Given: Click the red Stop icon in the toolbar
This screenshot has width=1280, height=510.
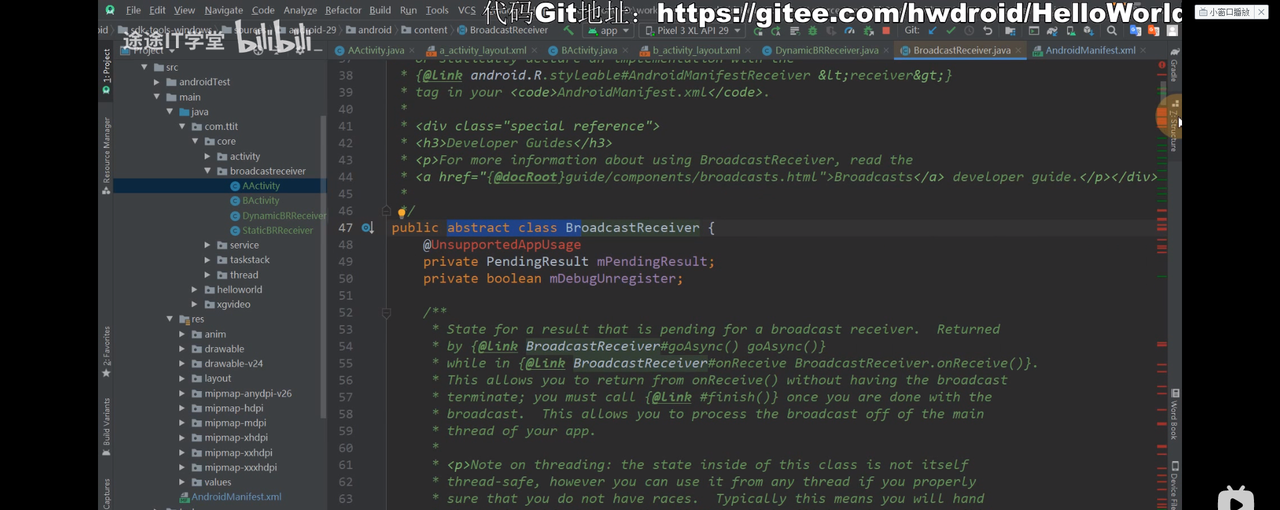Looking at the screenshot, I should click(886, 31).
